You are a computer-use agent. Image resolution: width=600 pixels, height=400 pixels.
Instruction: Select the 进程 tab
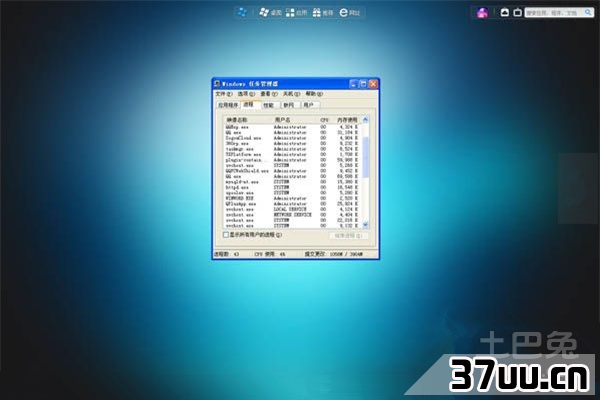click(x=250, y=104)
